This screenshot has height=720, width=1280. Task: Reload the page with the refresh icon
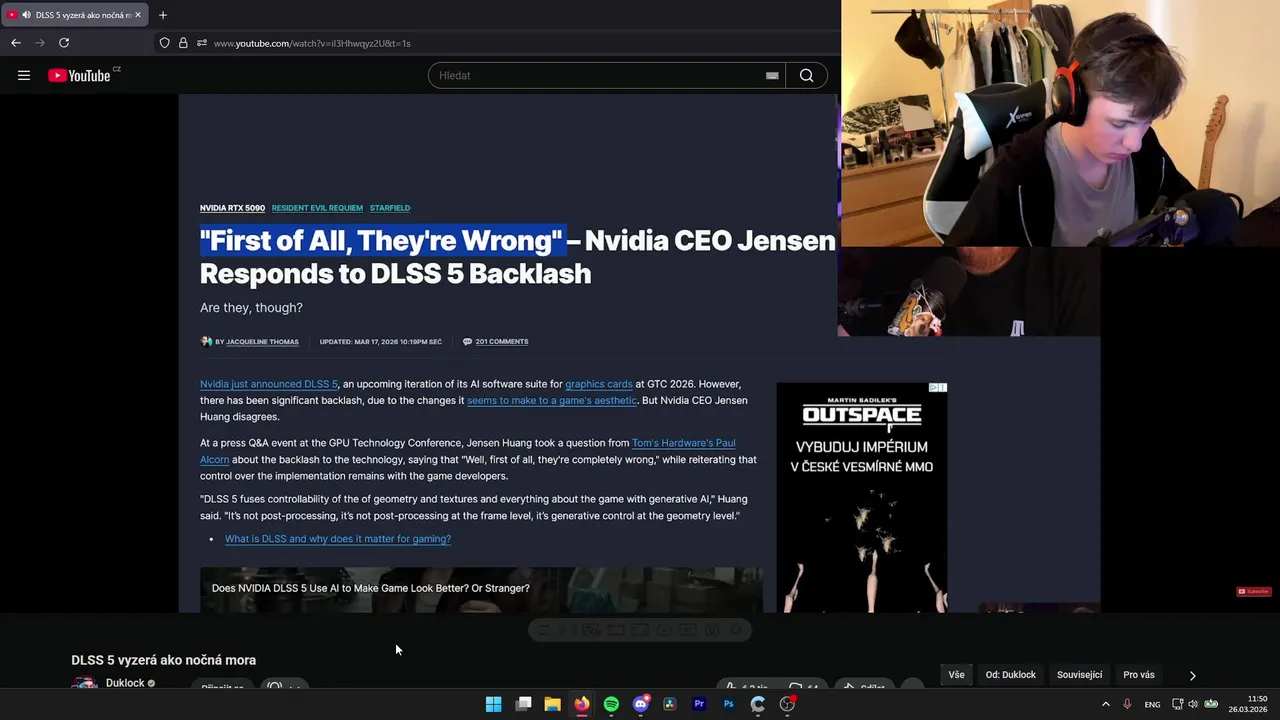click(x=64, y=43)
